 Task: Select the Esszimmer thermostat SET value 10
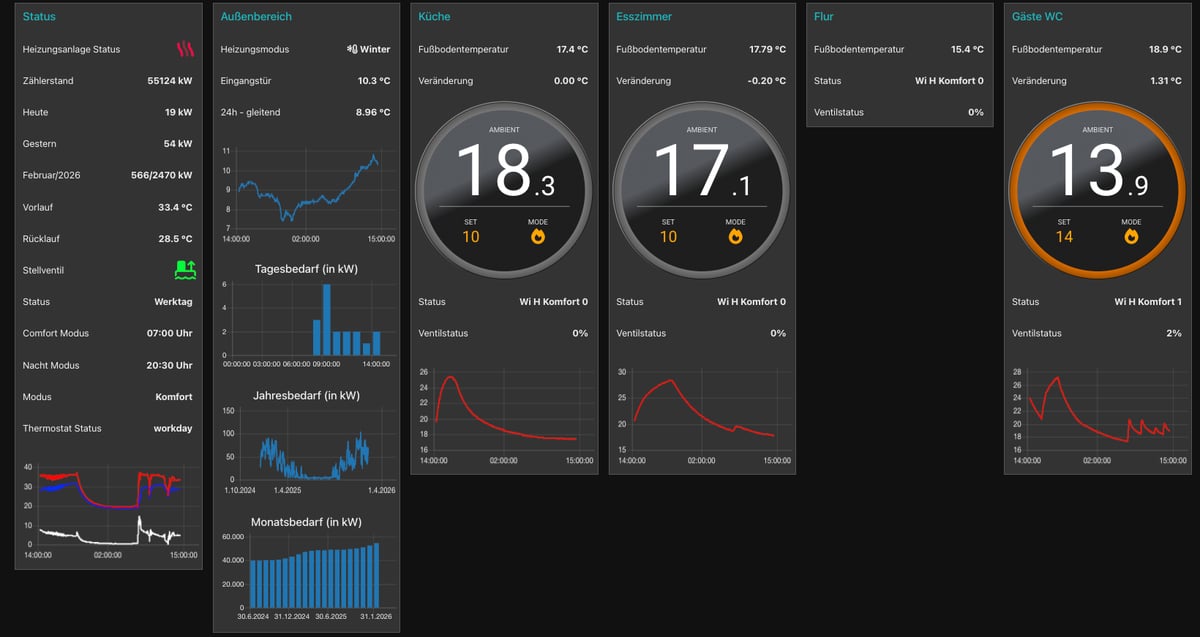click(x=668, y=237)
